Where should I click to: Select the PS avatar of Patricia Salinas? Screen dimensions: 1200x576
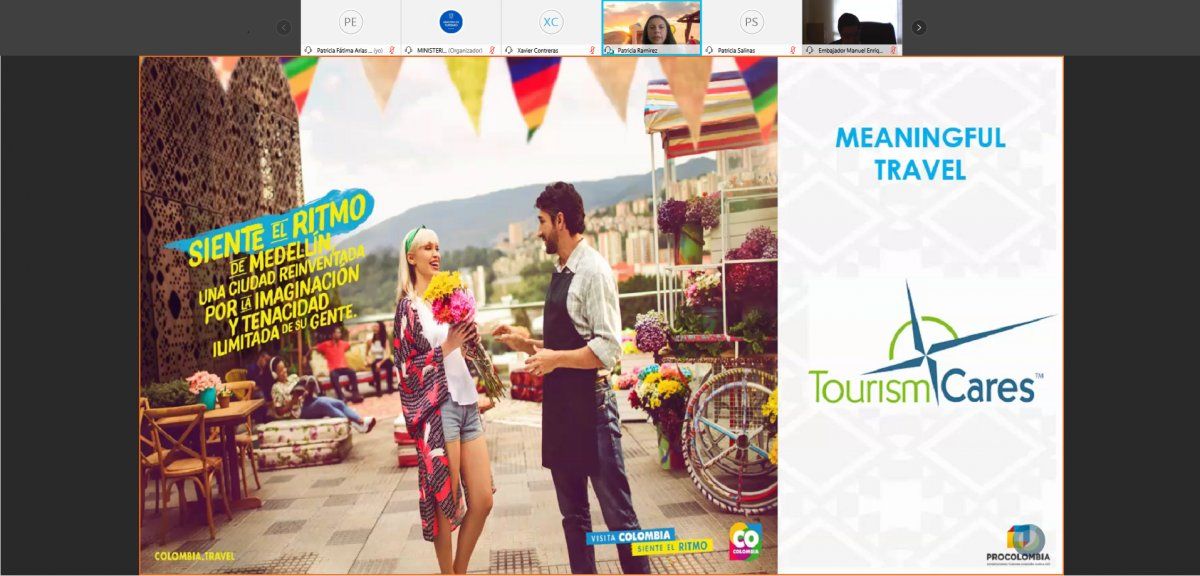tap(752, 22)
